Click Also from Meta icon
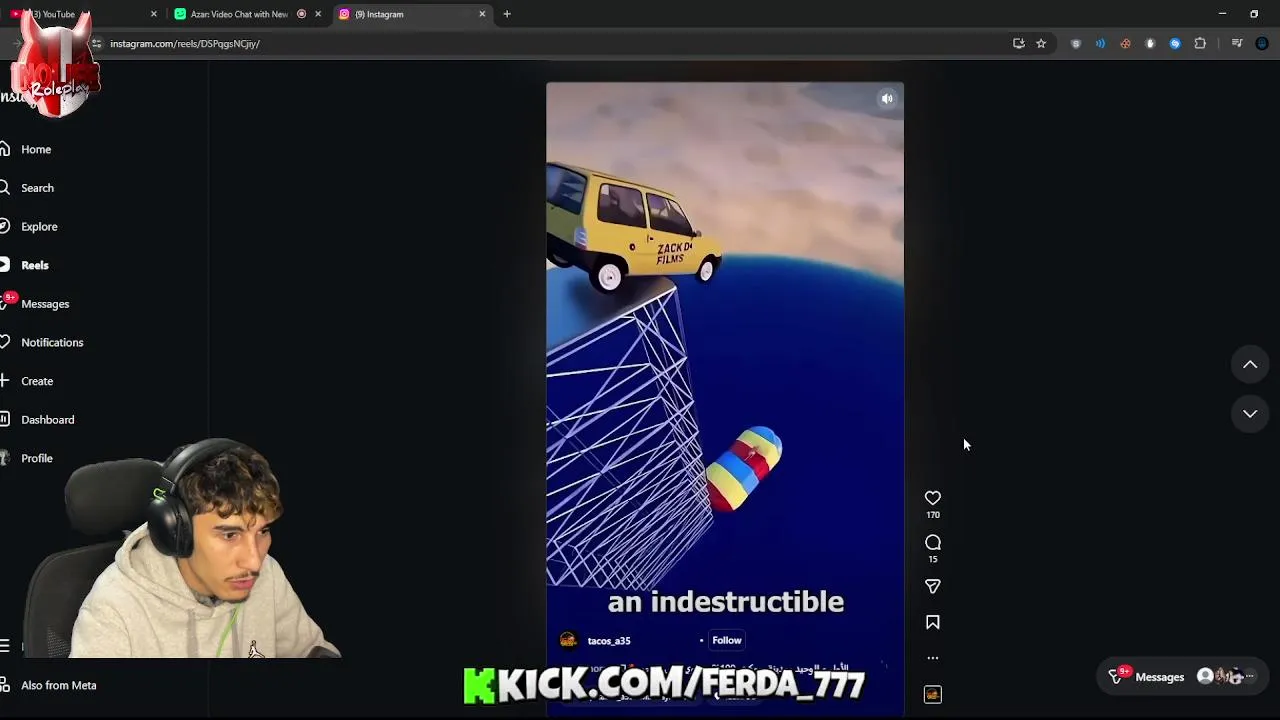The height and width of the screenshot is (720, 1280). (x=5, y=685)
